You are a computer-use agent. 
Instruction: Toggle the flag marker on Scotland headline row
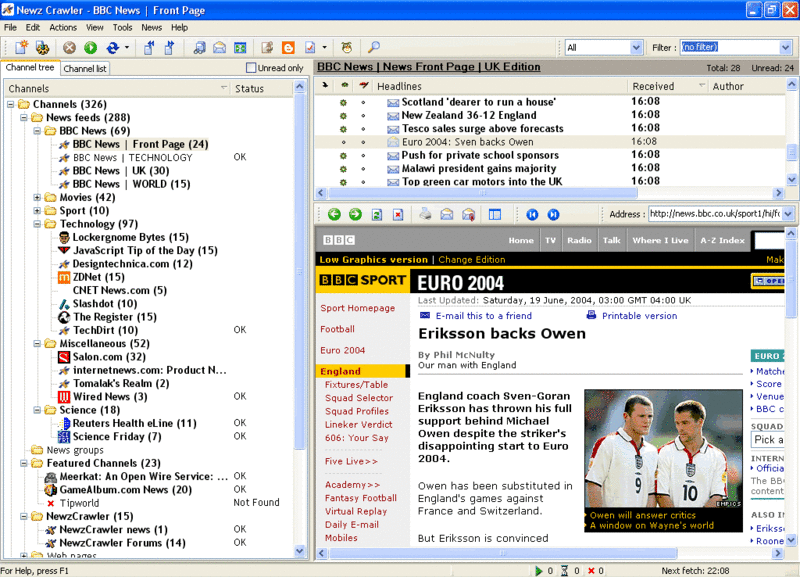(363, 102)
